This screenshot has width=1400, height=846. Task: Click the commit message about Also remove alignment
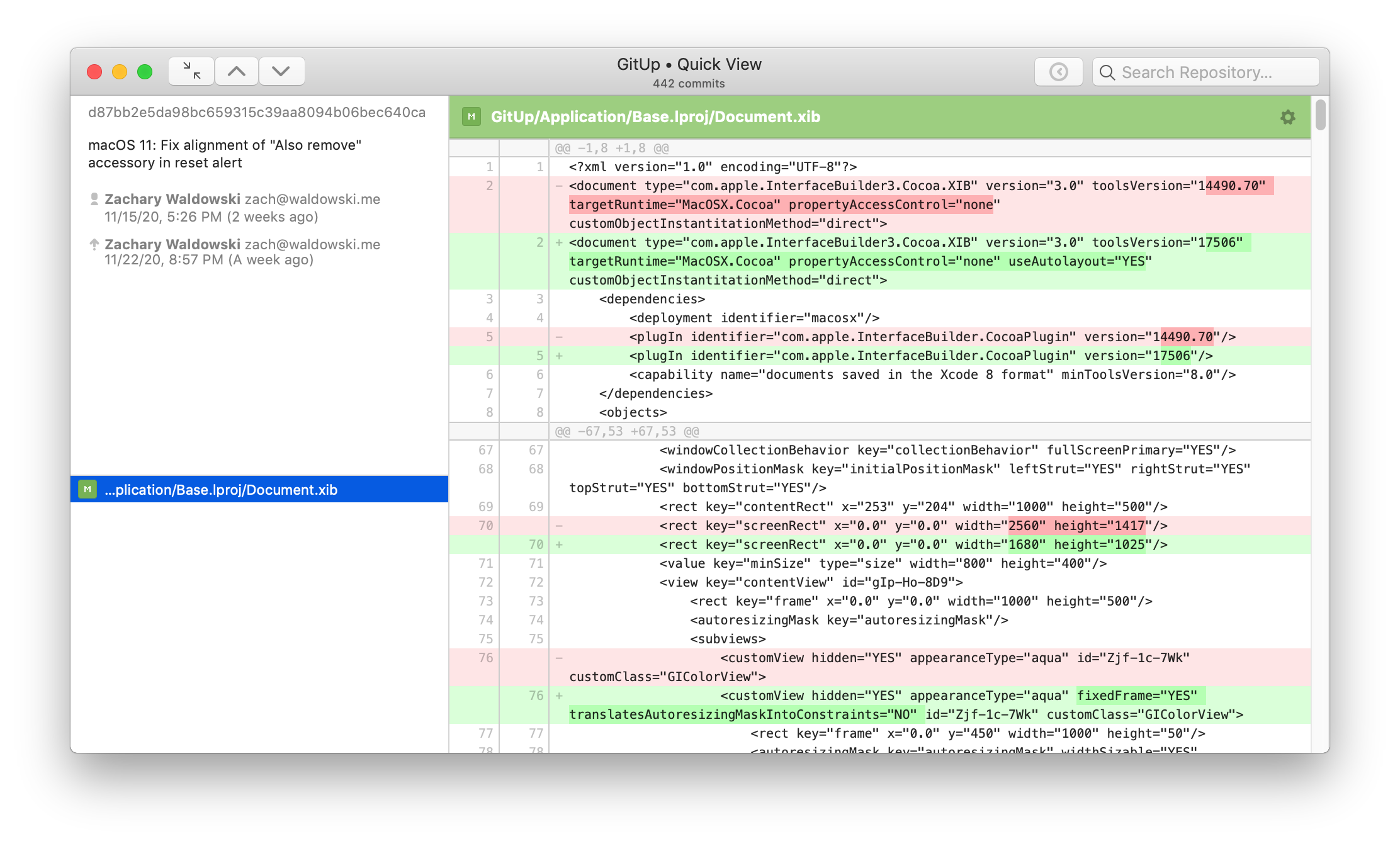pyautogui.click(x=225, y=154)
